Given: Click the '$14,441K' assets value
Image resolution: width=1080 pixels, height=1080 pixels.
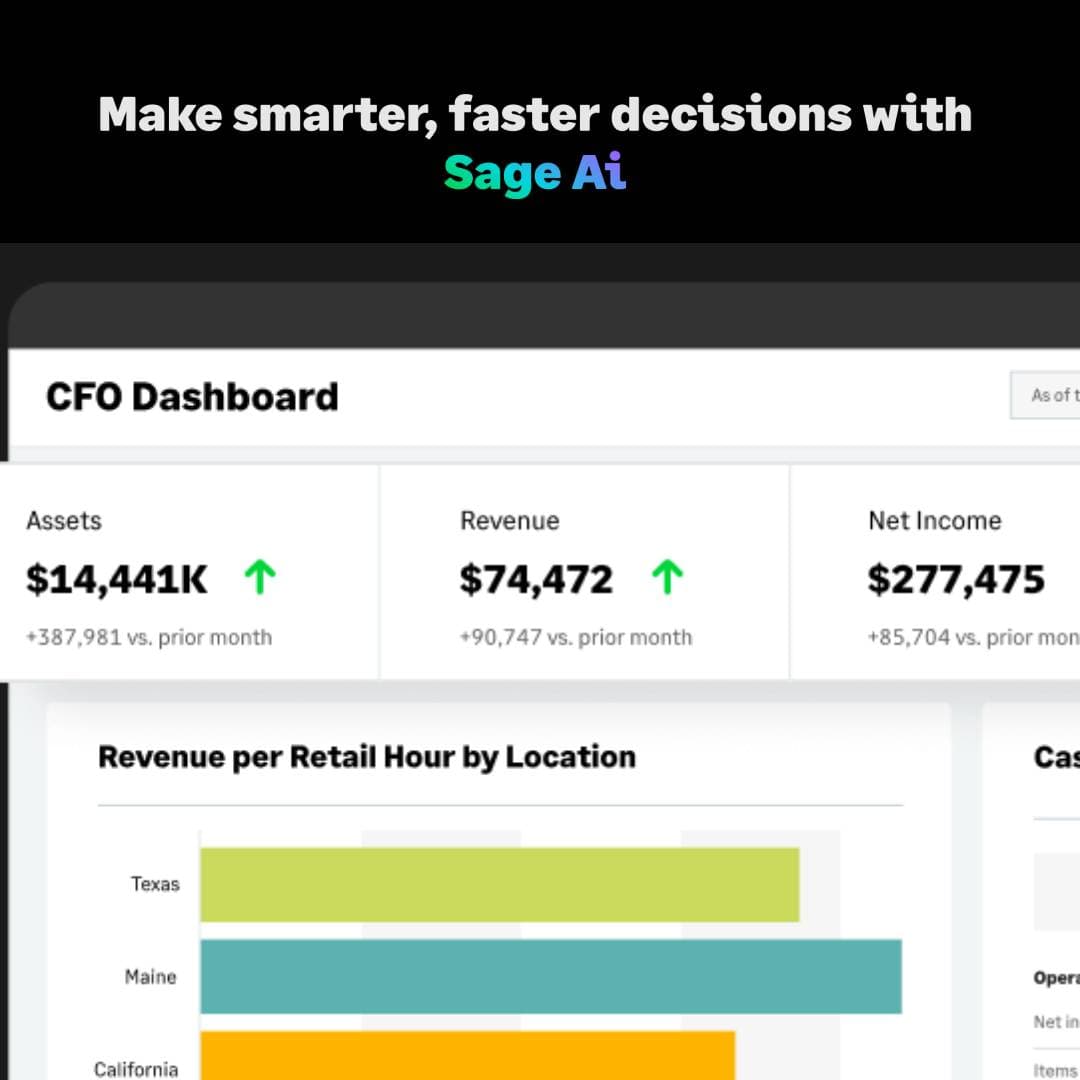Looking at the screenshot, I should tap(116, 579).
